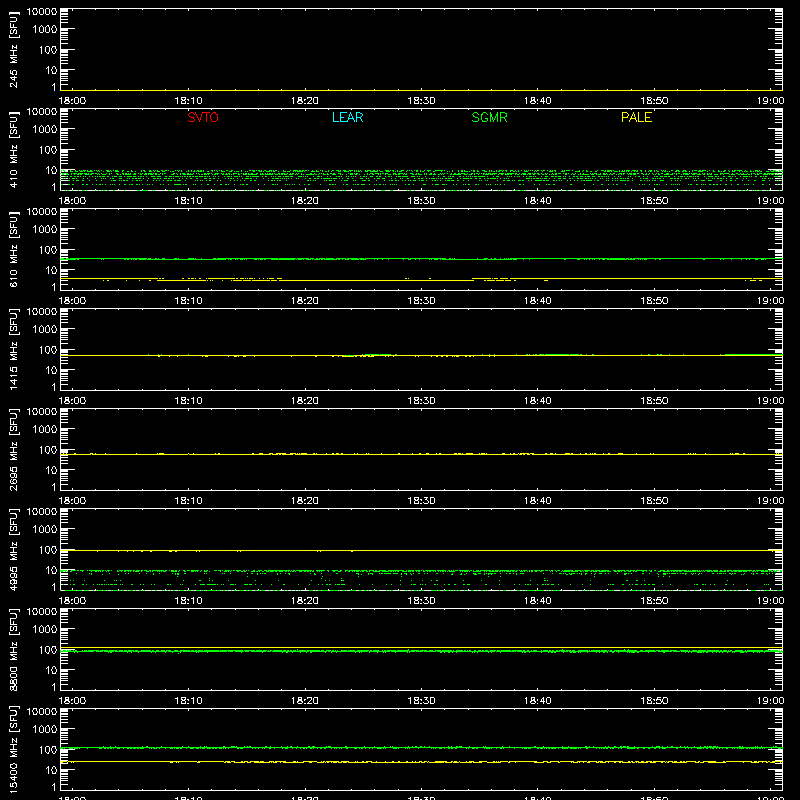The image size is (800, 800).
Task: Click 19:00 tick under the 245 MHz panel
Action: click(x=770, y=101)
